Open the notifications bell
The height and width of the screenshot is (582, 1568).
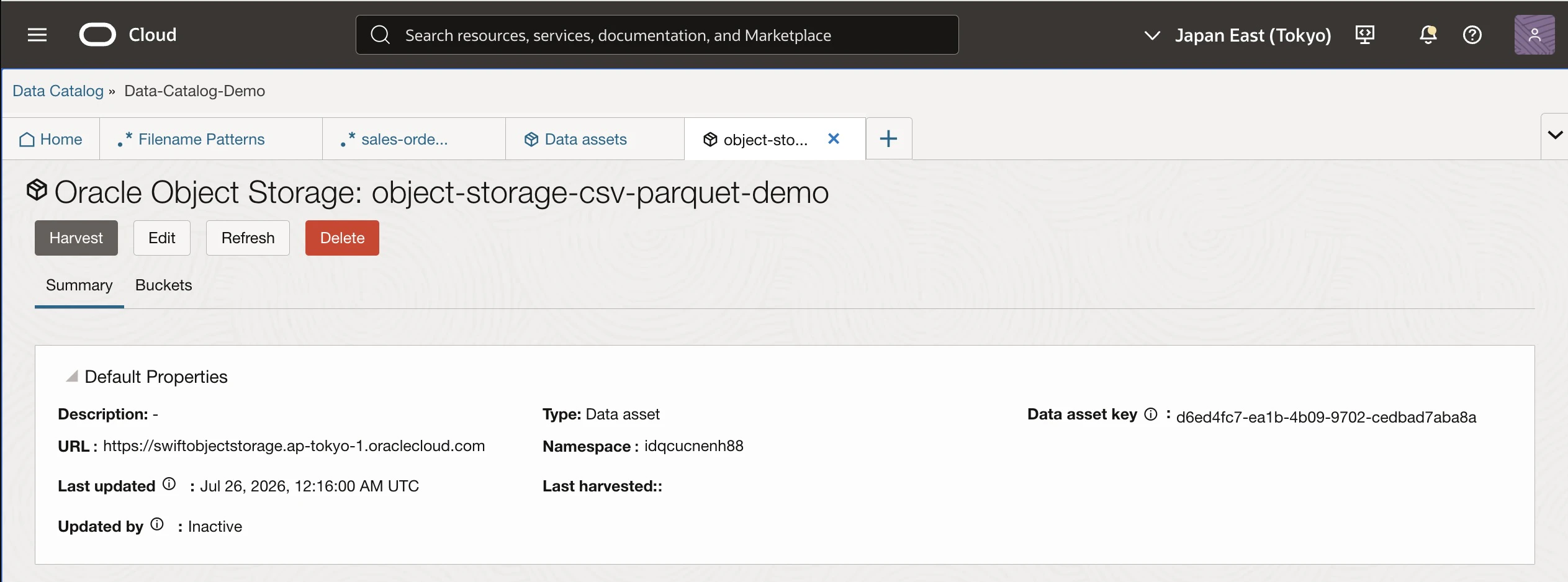(1428, 35)
